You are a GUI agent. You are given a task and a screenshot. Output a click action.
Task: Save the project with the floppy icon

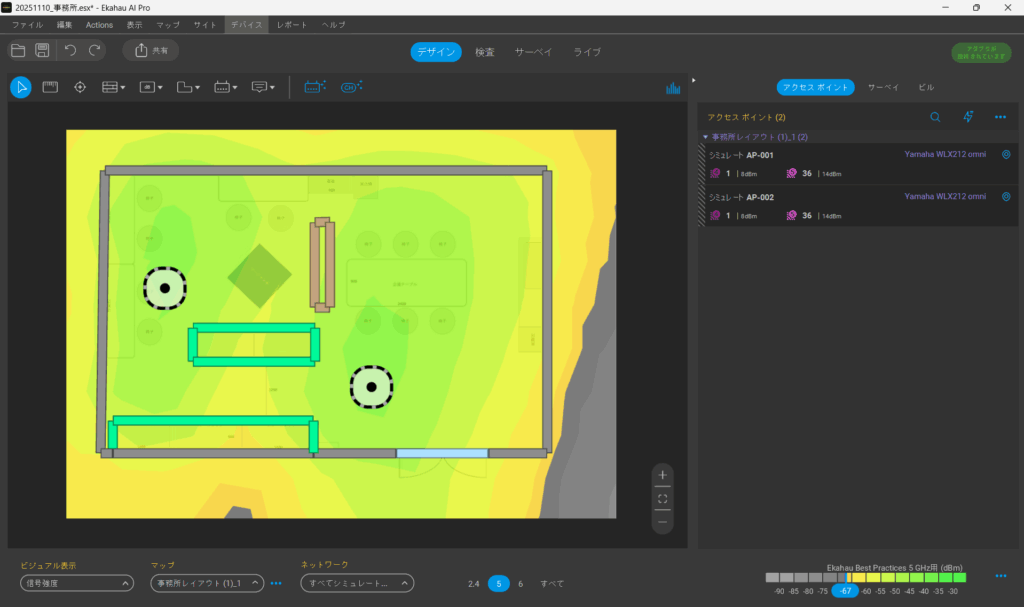(x=43, y=50)
